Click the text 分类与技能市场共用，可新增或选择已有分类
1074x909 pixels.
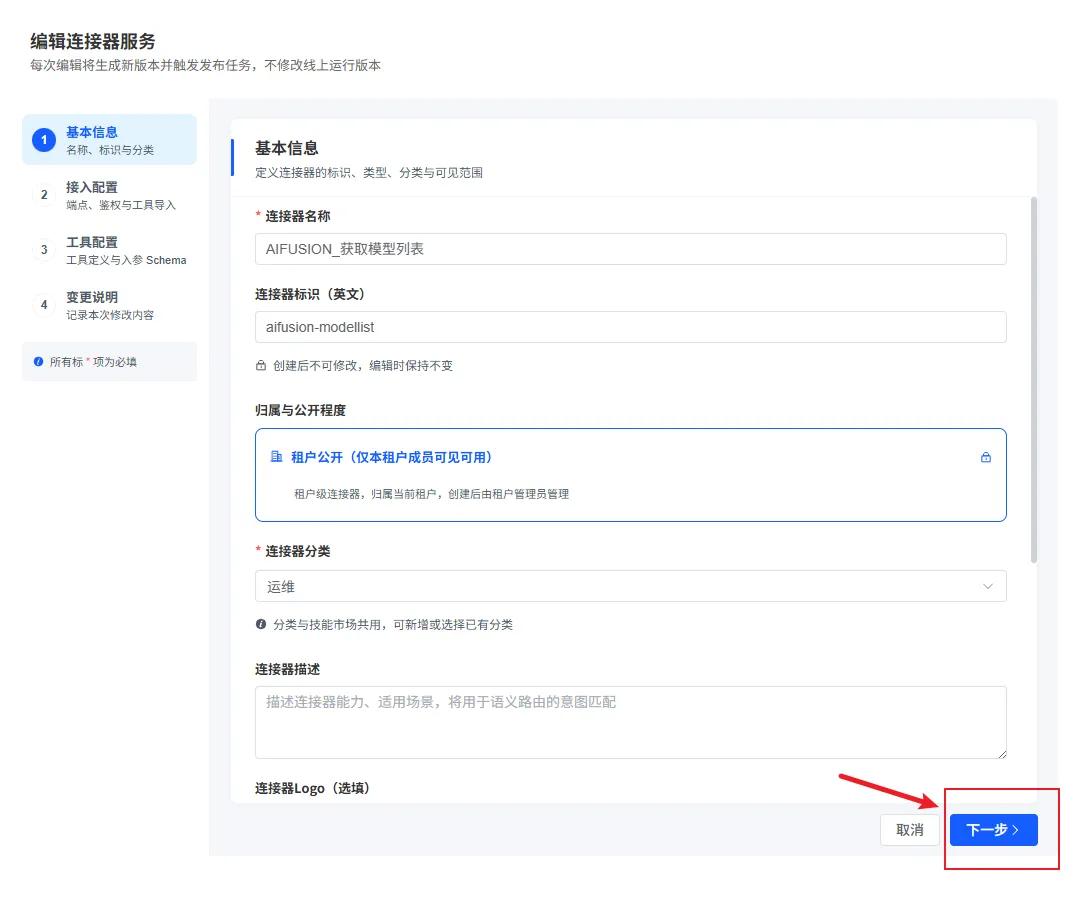click(393, 624)
